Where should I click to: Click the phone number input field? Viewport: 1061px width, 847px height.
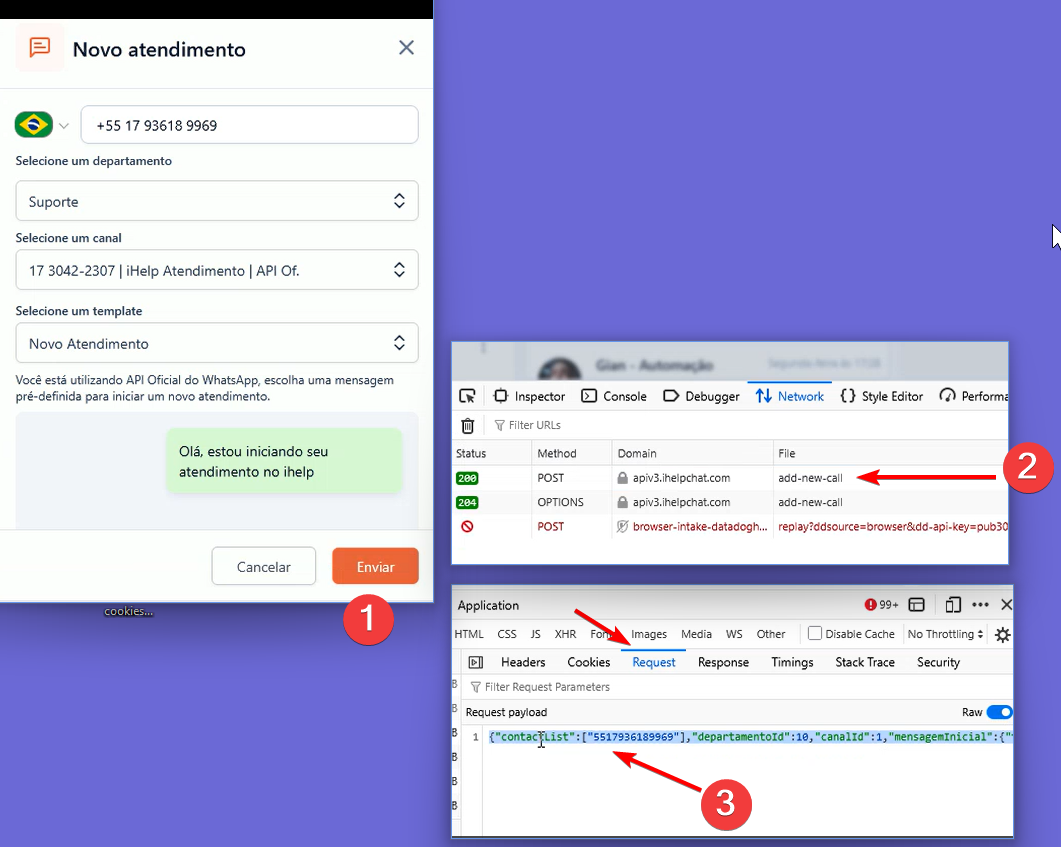tap(250, 125)
